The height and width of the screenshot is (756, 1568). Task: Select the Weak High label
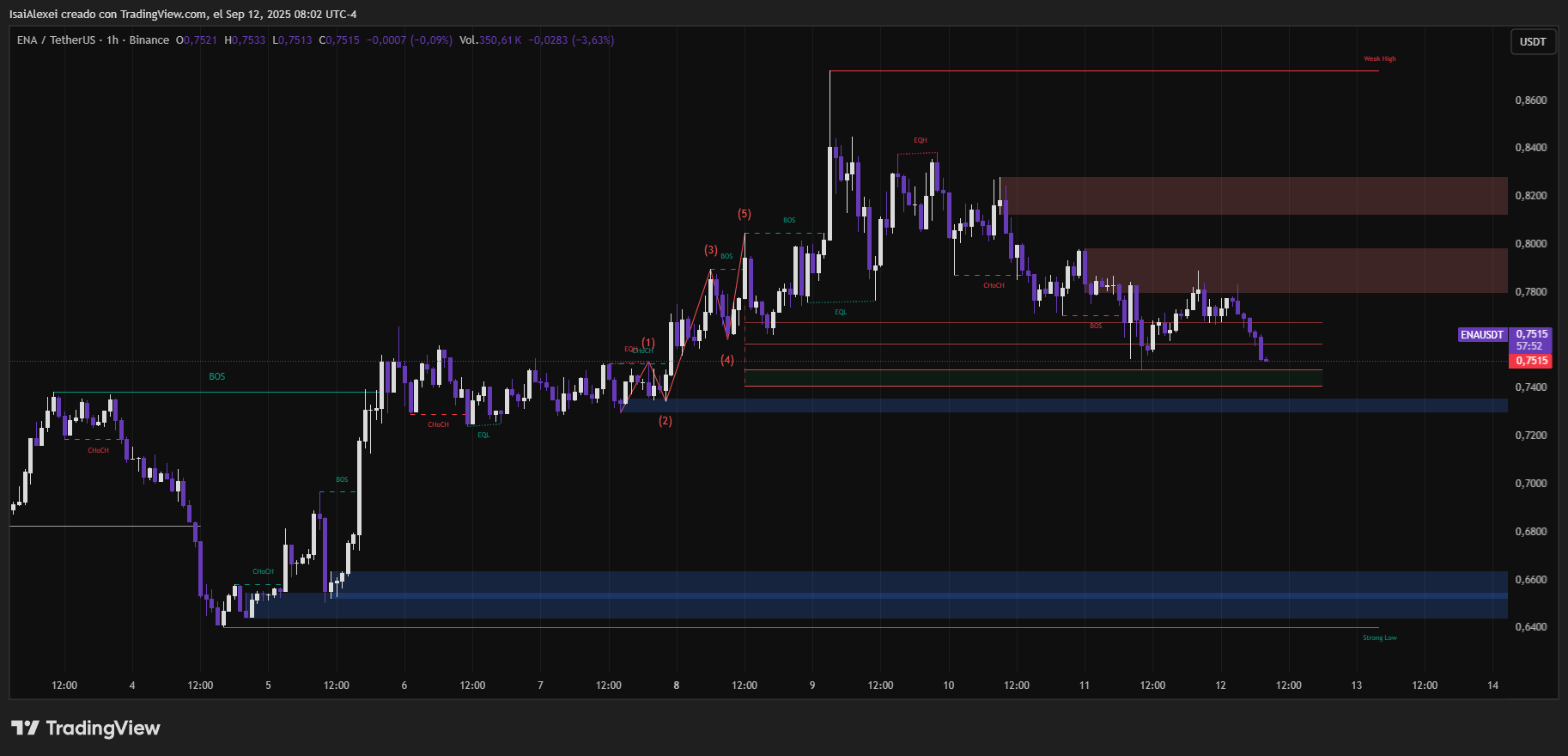(1379, 59)
